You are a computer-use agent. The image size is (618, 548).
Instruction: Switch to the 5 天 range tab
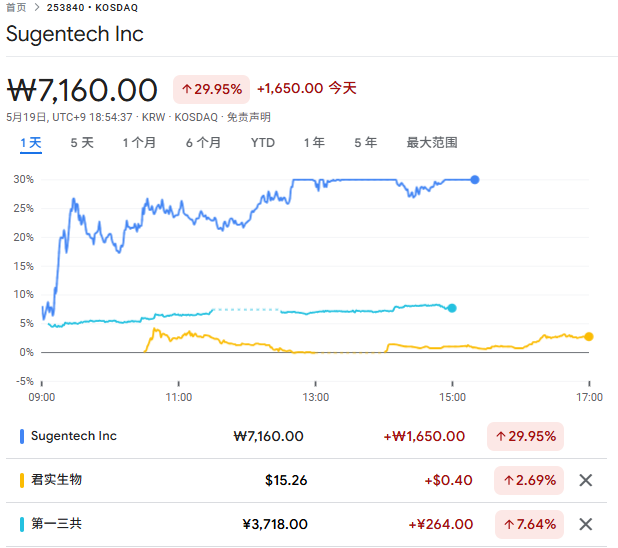[x=82, y=143]
